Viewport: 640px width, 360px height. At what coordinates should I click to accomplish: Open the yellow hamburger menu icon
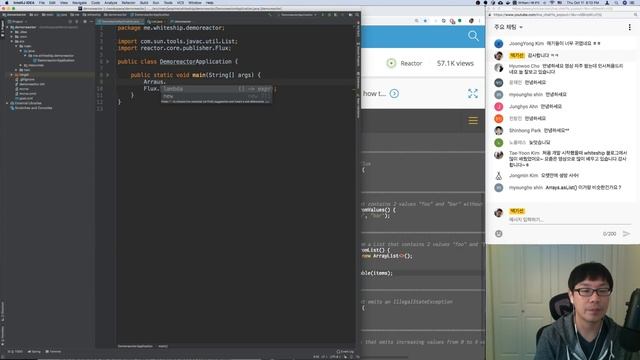click(473, 120)
